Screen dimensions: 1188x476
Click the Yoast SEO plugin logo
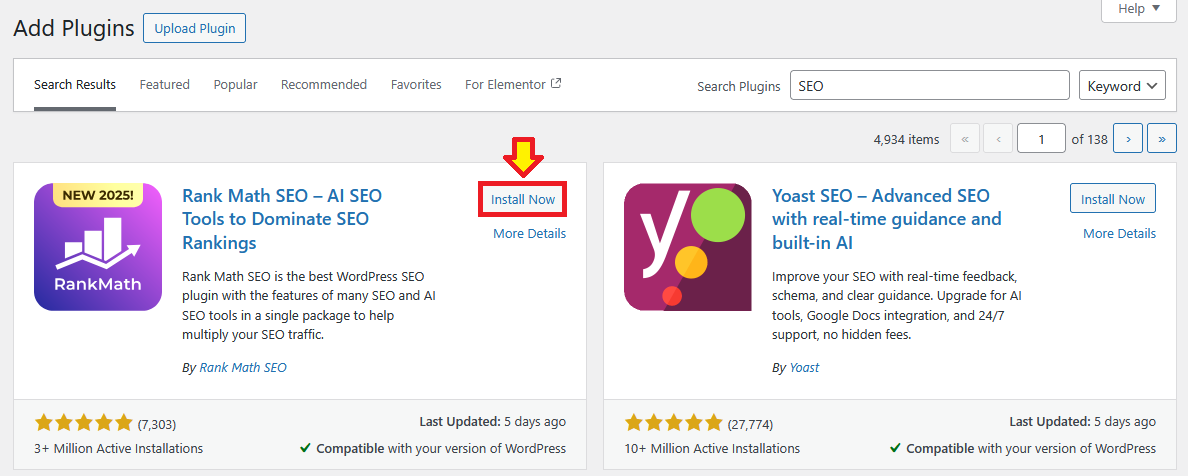688,247
